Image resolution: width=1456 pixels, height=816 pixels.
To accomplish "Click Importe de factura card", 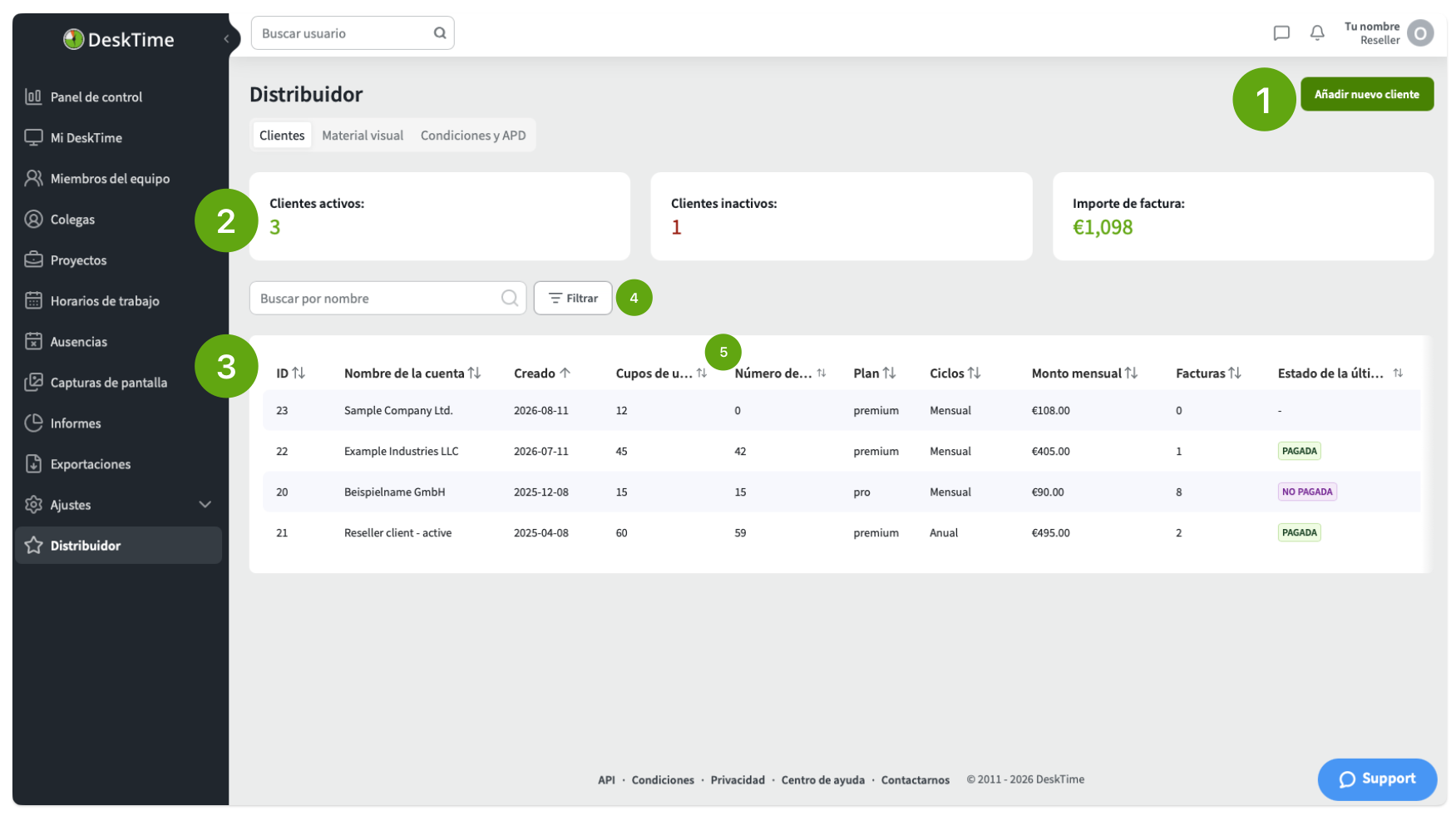I will click(x=1243, y=216).
